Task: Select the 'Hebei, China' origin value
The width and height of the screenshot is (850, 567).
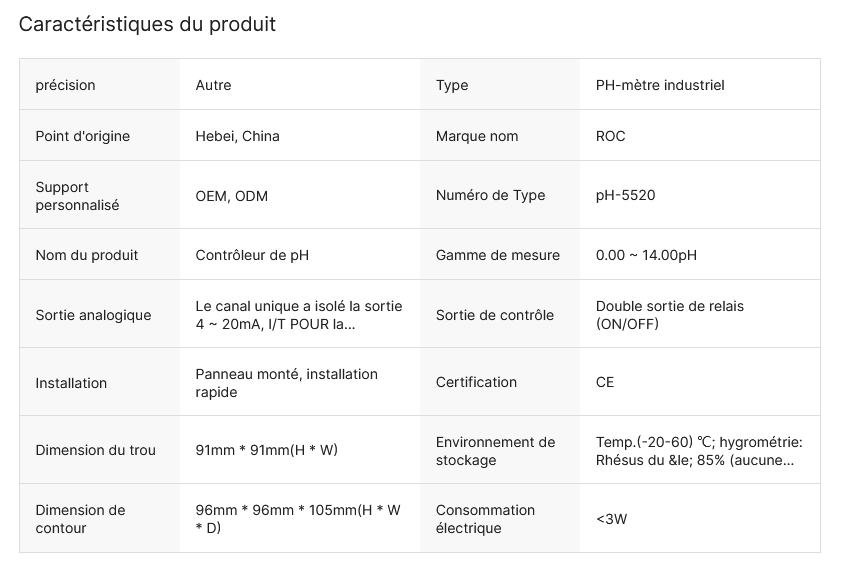Action: [237, 136]
